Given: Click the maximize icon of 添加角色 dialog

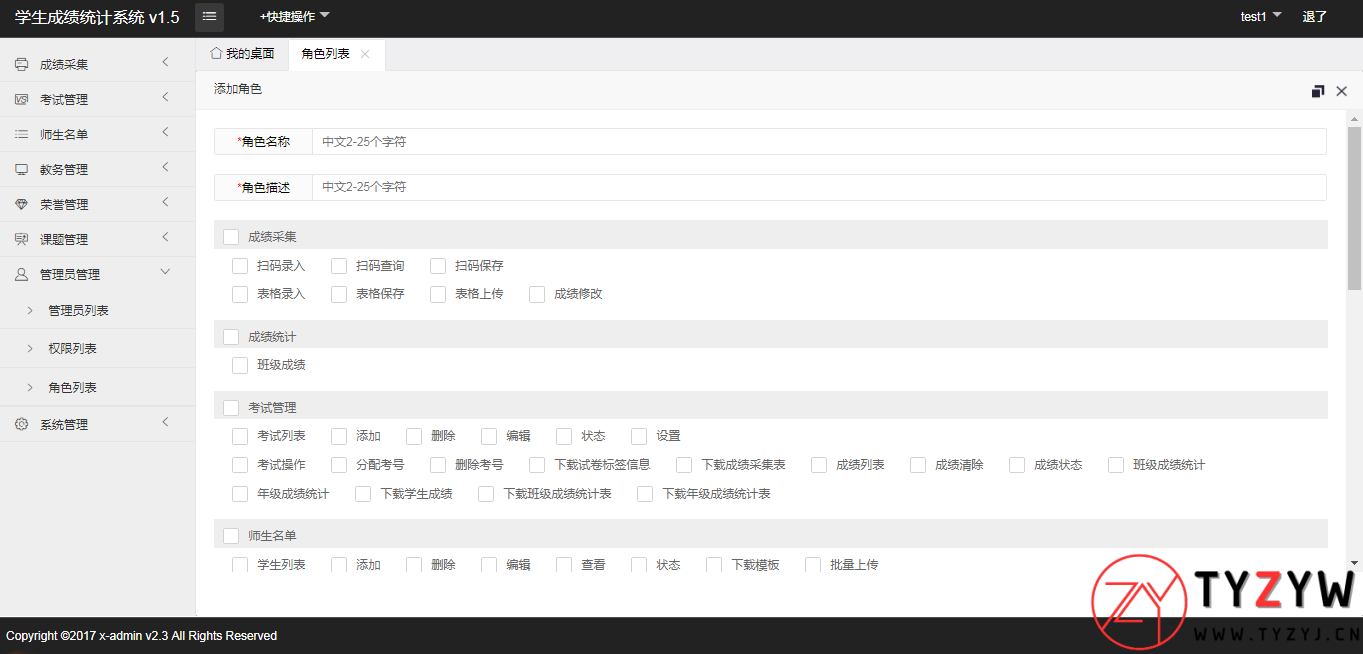Looking at the screenshot, I should tap(1318, 91).
